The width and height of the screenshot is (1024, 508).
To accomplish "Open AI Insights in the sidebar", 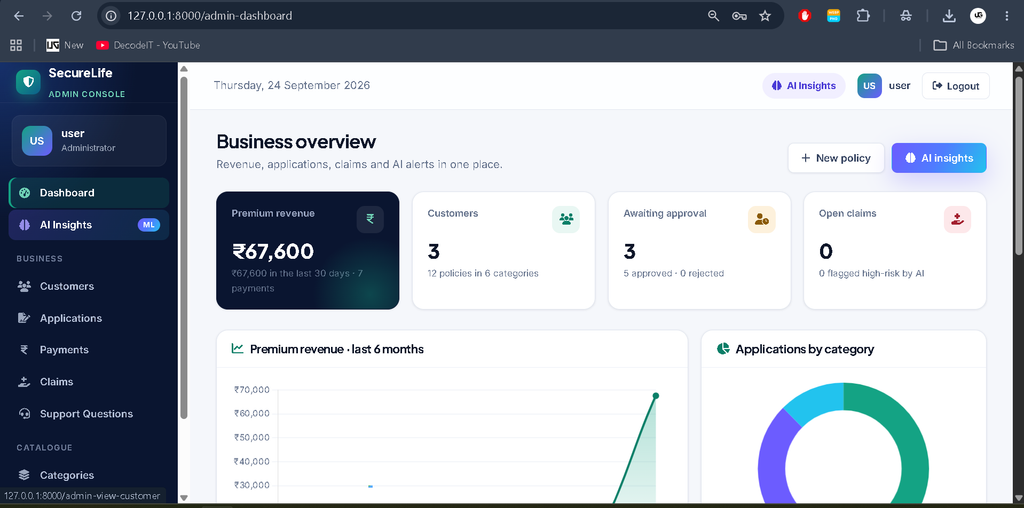I will [89, 225].
